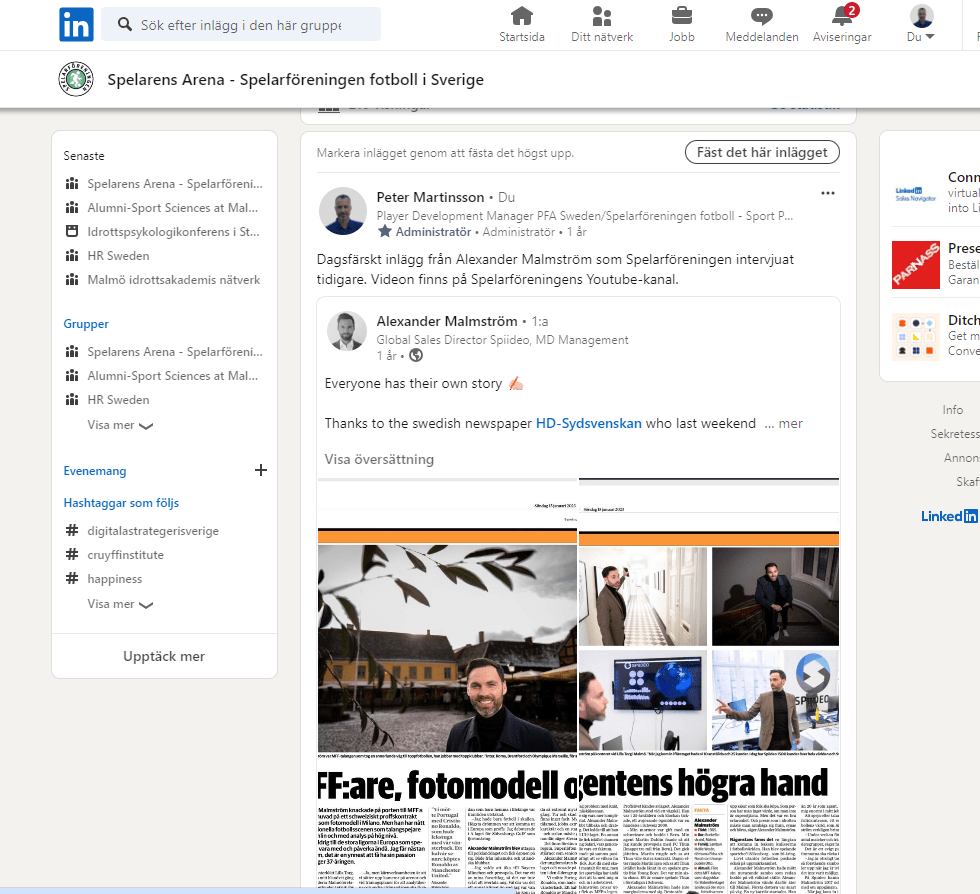The width and height of the screenshot is (980, 894).
Task: Open Ditt nätverk network icon
Action: (x=601, y=16)
